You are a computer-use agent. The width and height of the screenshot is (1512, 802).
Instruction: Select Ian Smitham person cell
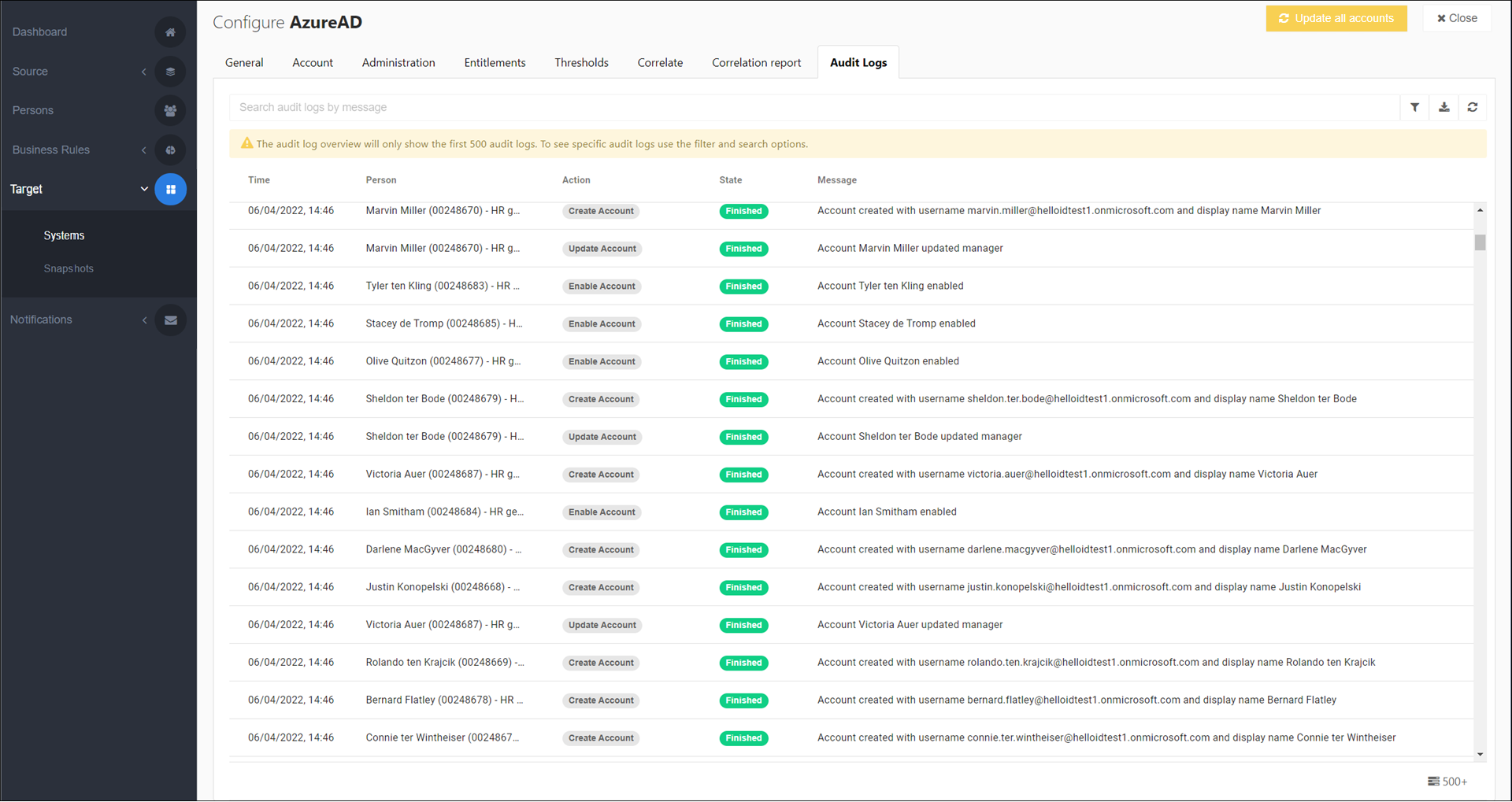click(x=445, y=512)
